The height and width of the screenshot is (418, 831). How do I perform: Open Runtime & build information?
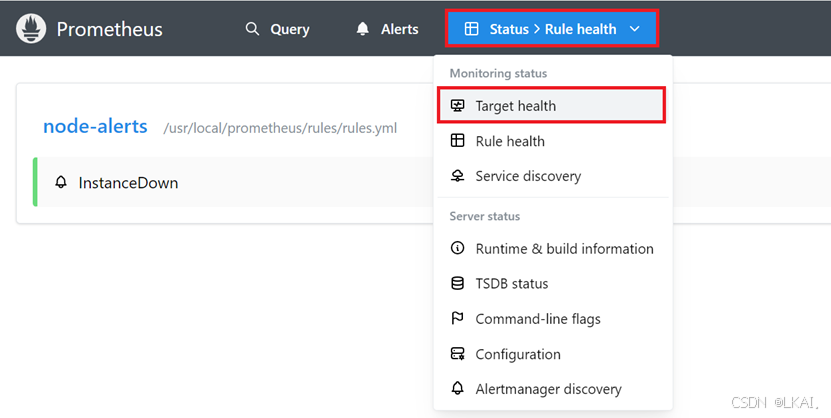pyautogui.click(x=553, y=248)
